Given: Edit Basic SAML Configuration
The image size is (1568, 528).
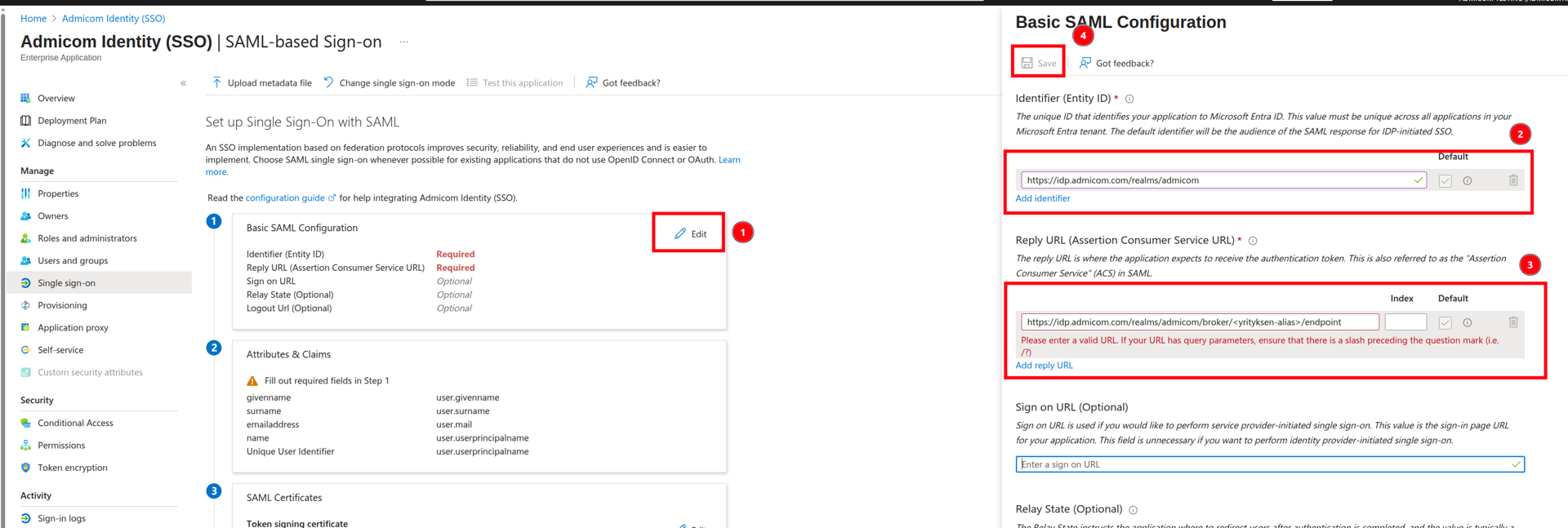Looking at the screenshot, I should [x=690, y=234].
